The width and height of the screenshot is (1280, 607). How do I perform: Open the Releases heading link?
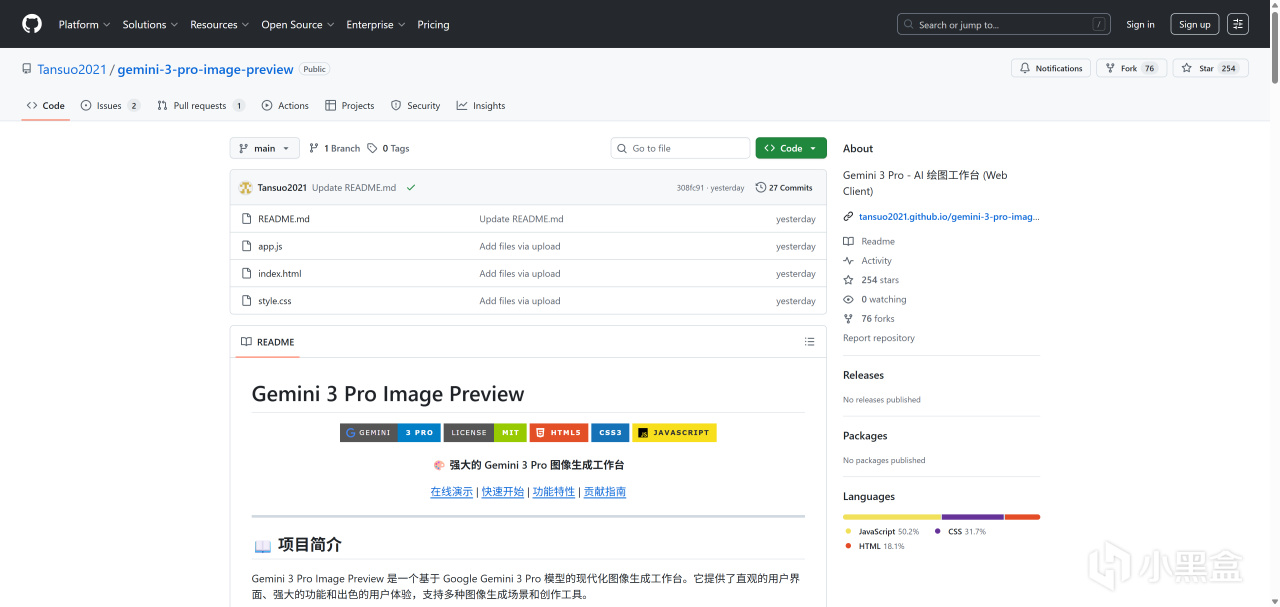(x=863, y=375)
